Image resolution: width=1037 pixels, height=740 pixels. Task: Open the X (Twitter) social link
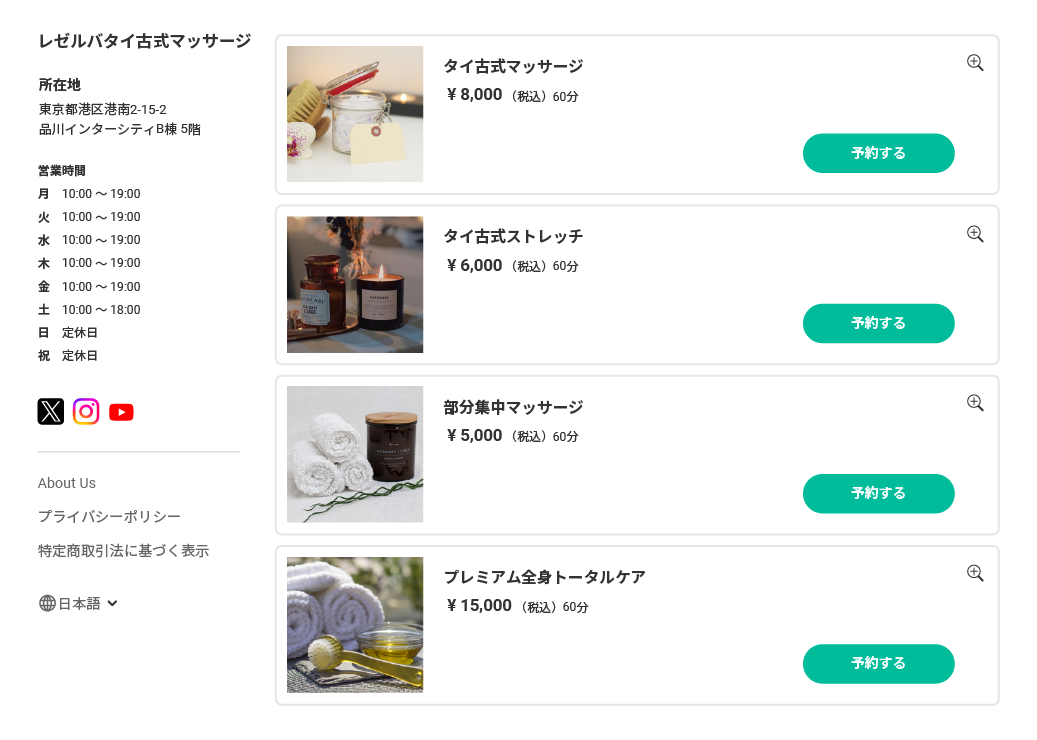pos(51,411)
